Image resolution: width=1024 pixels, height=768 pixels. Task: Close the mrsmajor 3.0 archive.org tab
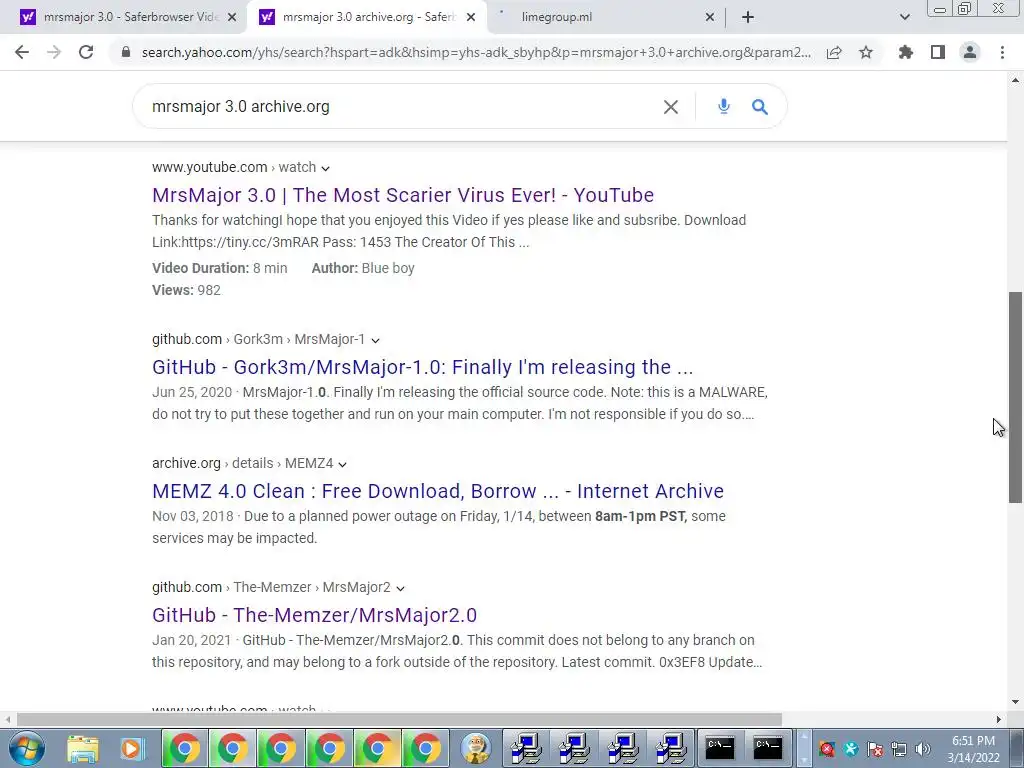[471, 17]
